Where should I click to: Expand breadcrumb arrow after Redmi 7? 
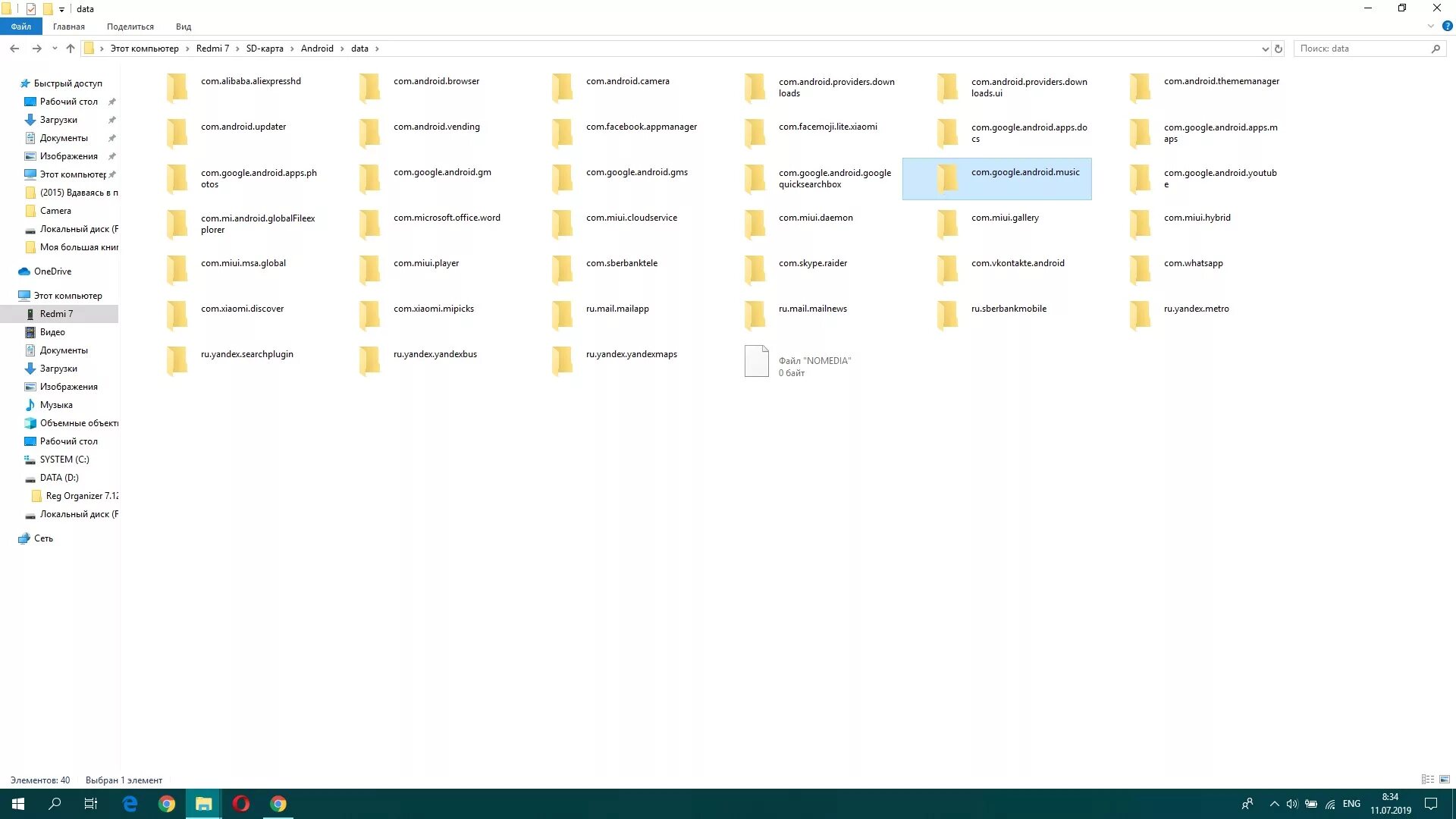pos(237,49)
